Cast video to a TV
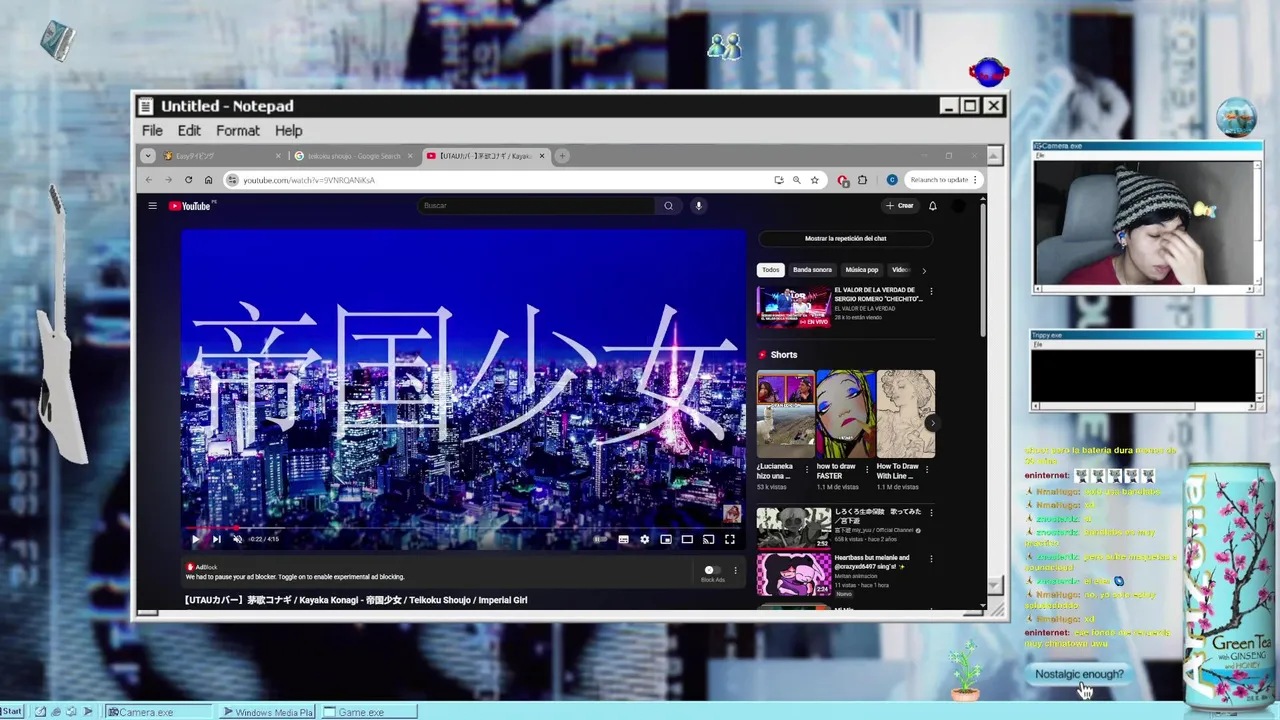Viewport: 1280px width, 720px height. [708, 539]
